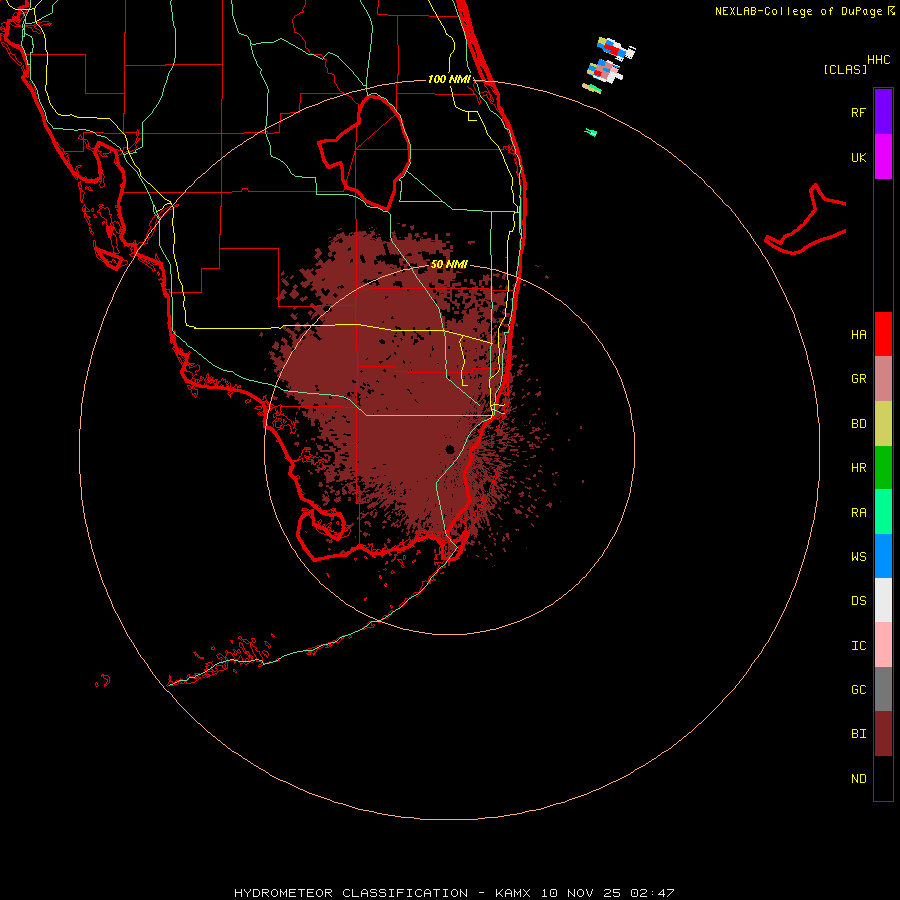Select the GC gray legend swatch
Screen dimensions: 900x900
tap(883, 689)
